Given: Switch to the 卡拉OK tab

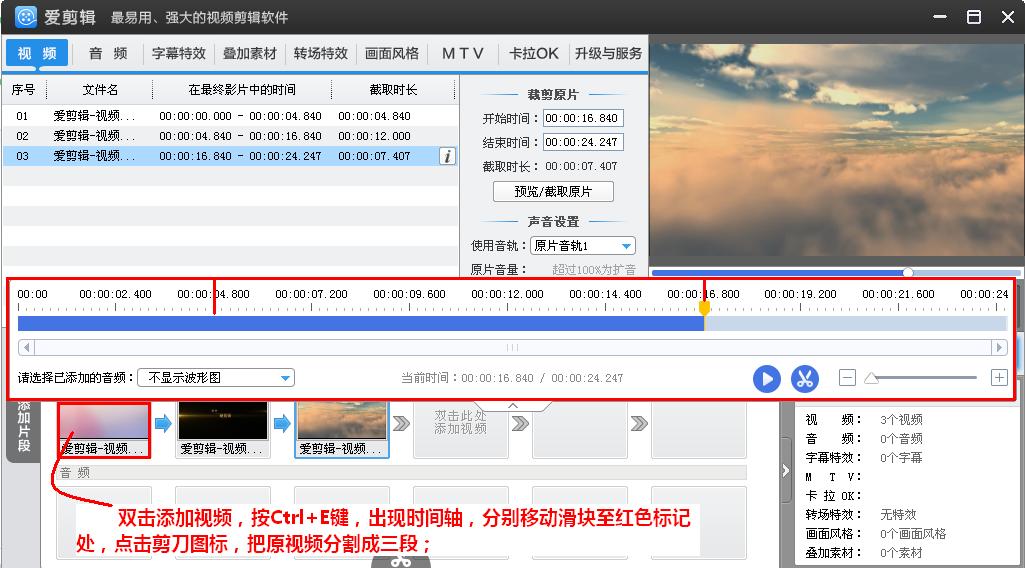Looking at the screenshot, I should [x=533, y=54].
